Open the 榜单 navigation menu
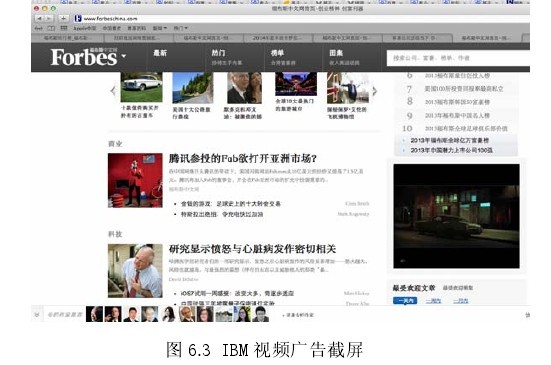 (x=277, y=53)
